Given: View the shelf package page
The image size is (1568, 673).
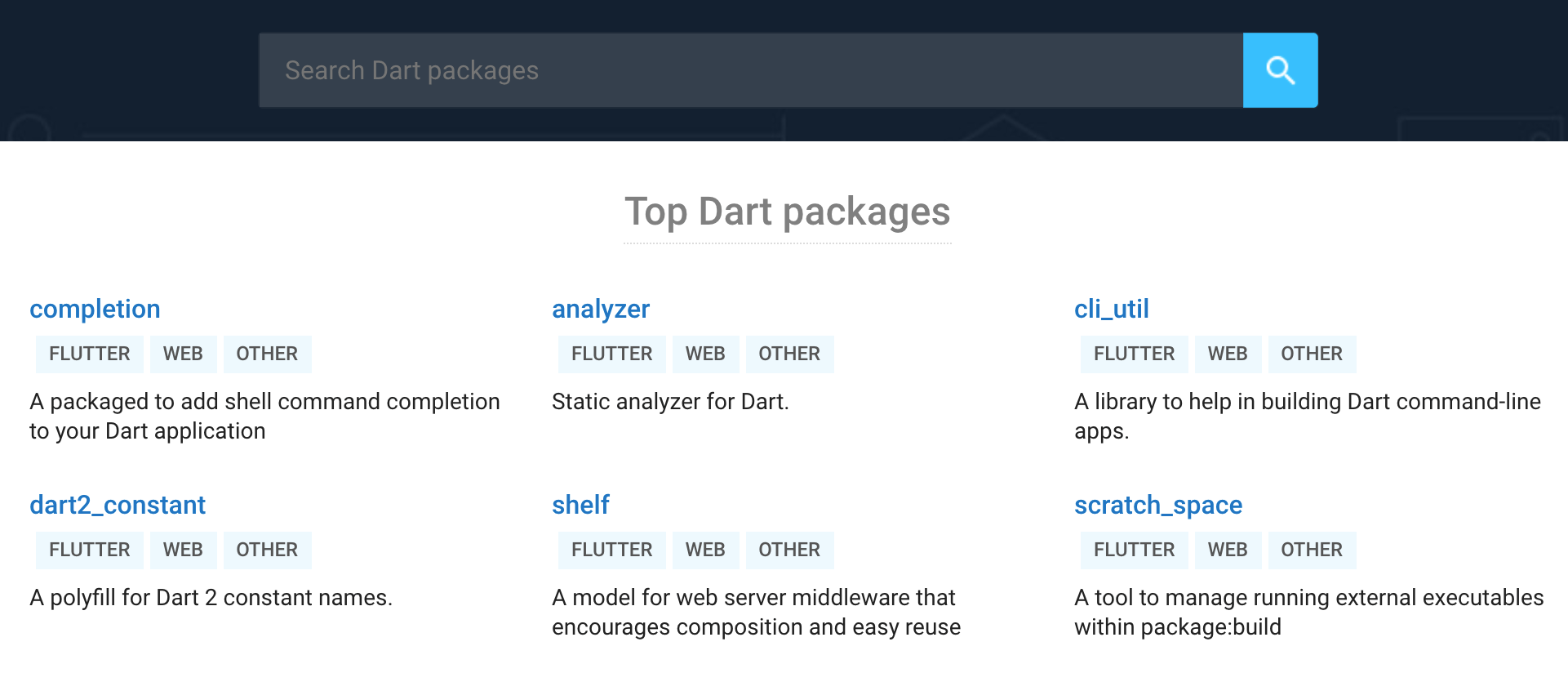Looking at the screenshot, I should click(580, 505).
